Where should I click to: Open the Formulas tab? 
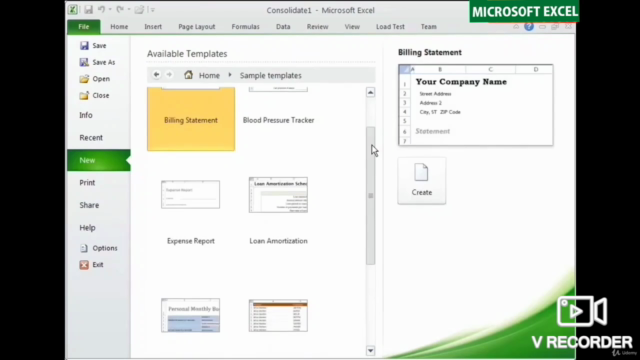click(x=245, y=27)
